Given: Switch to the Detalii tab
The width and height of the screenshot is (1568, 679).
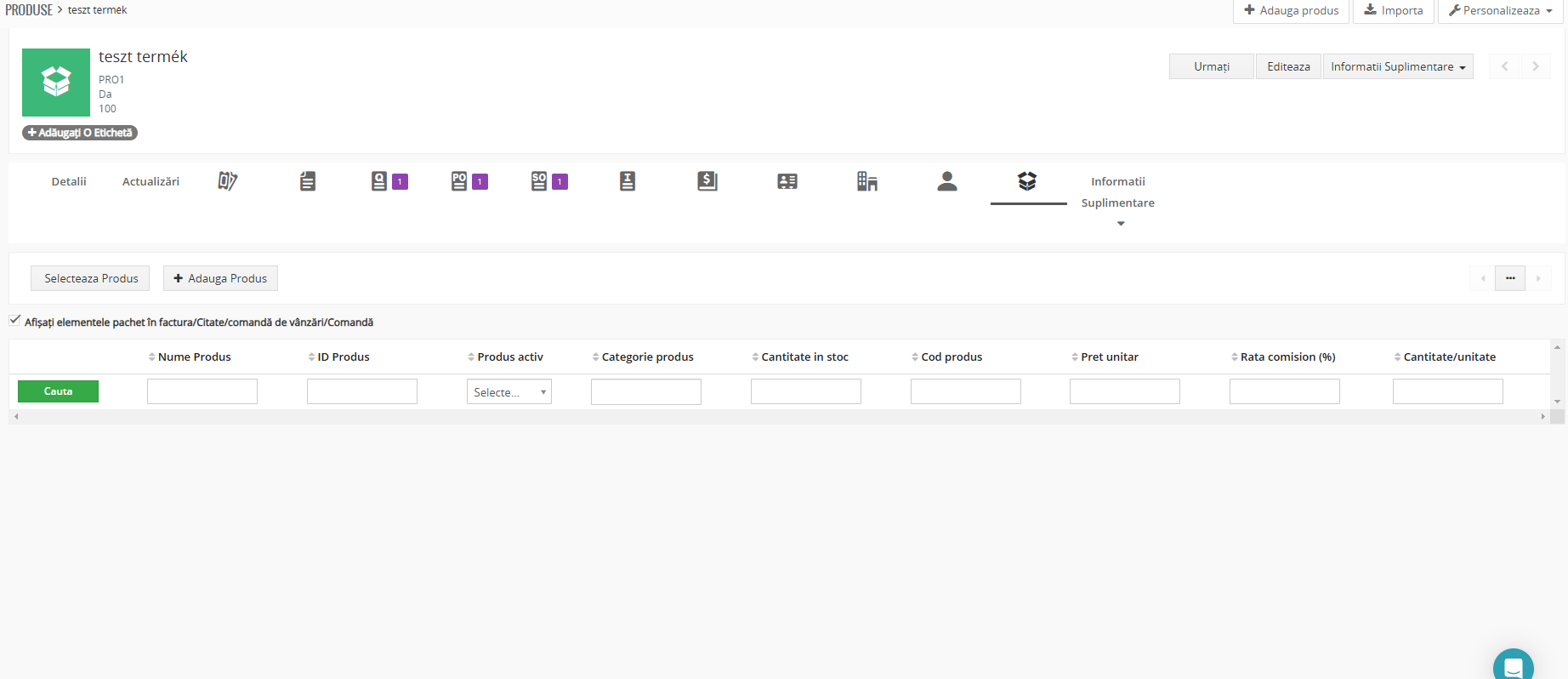Looking at the screenshot, I should click(69, 181).
